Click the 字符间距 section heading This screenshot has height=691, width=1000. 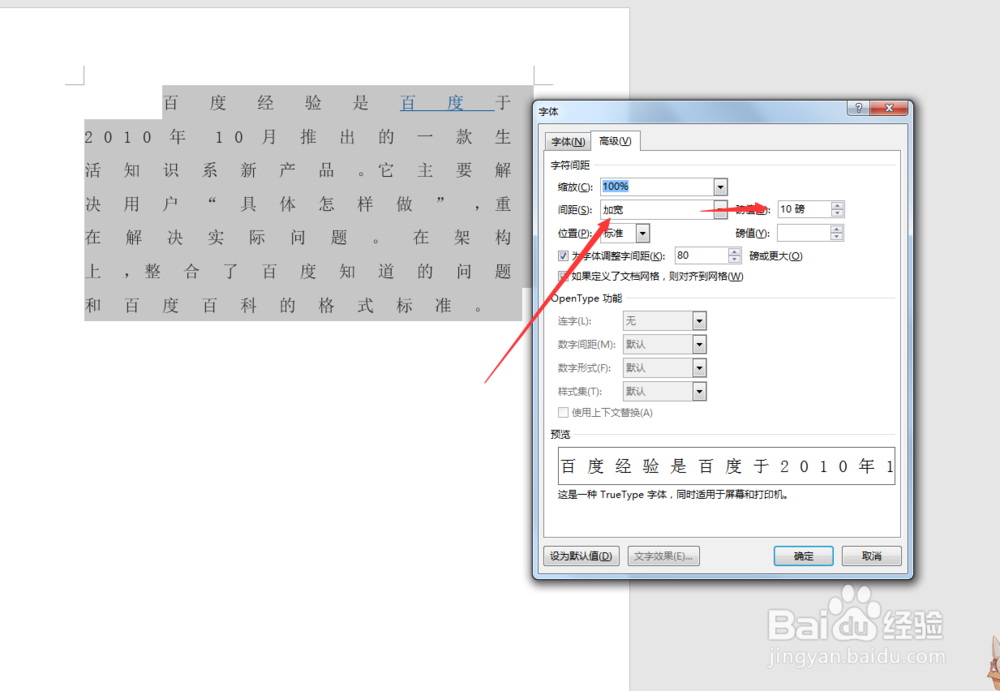coord(570,165)
